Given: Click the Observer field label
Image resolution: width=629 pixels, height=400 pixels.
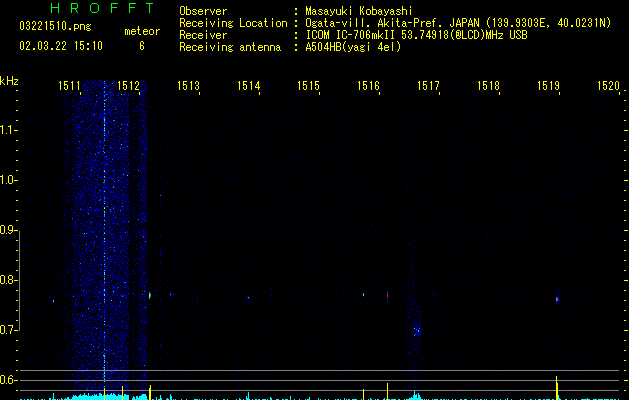Looking at the screenshot, I should coord(203,11).
